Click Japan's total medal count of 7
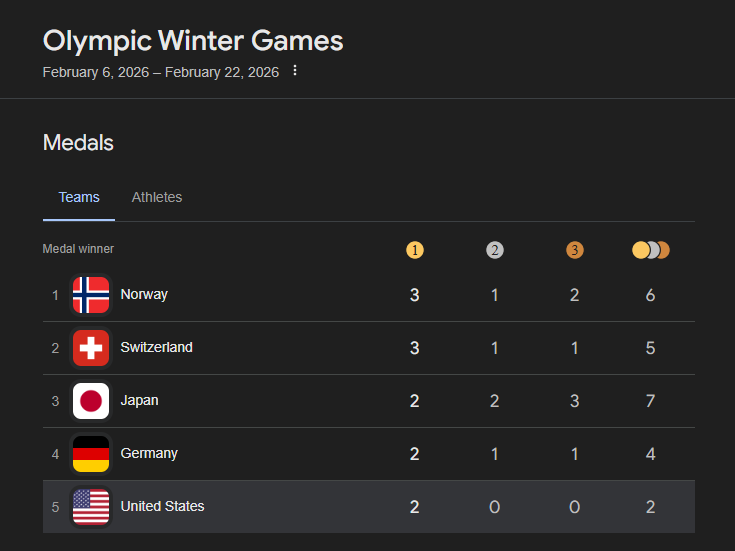 pyautogui.click(x=651, y=401)
